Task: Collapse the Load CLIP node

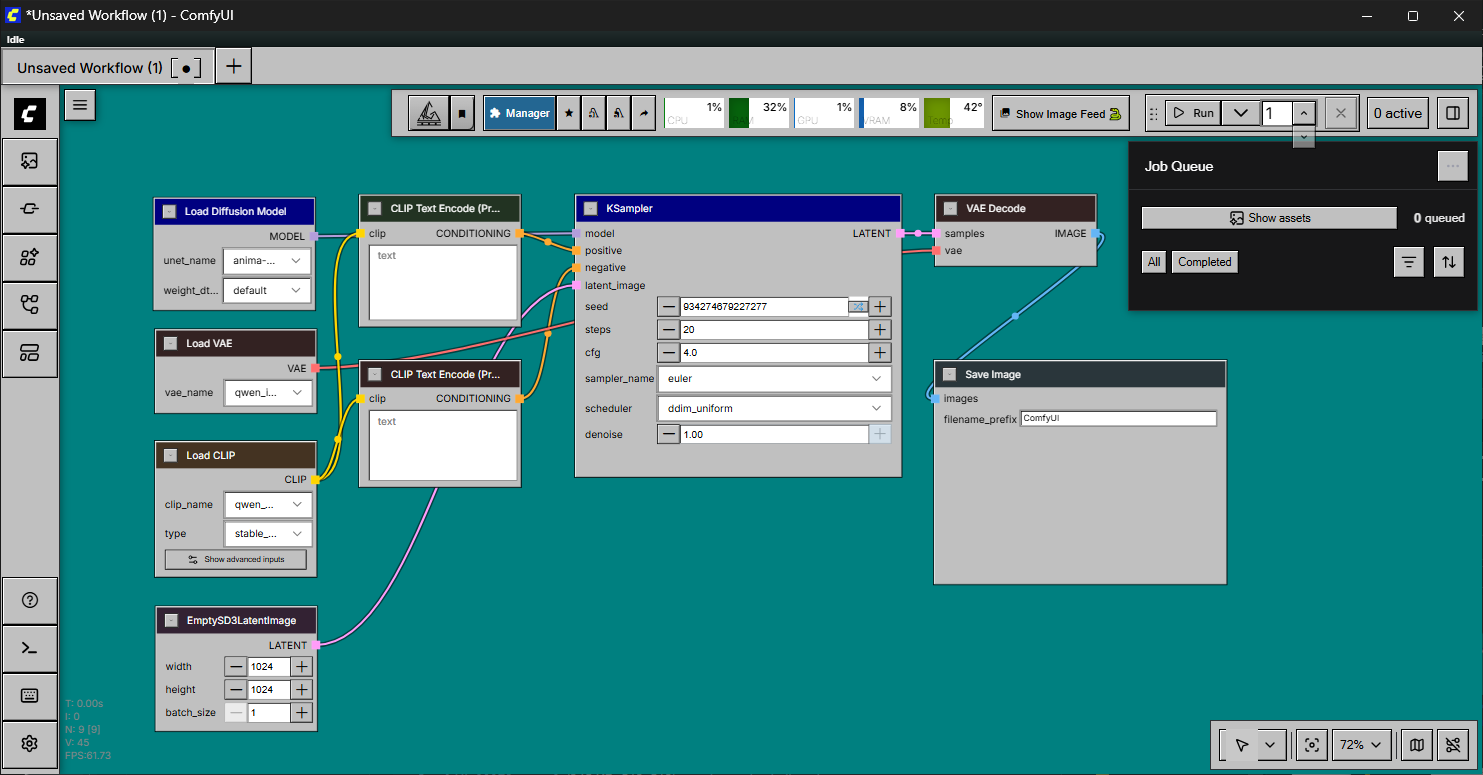Action: coord(170,455)
